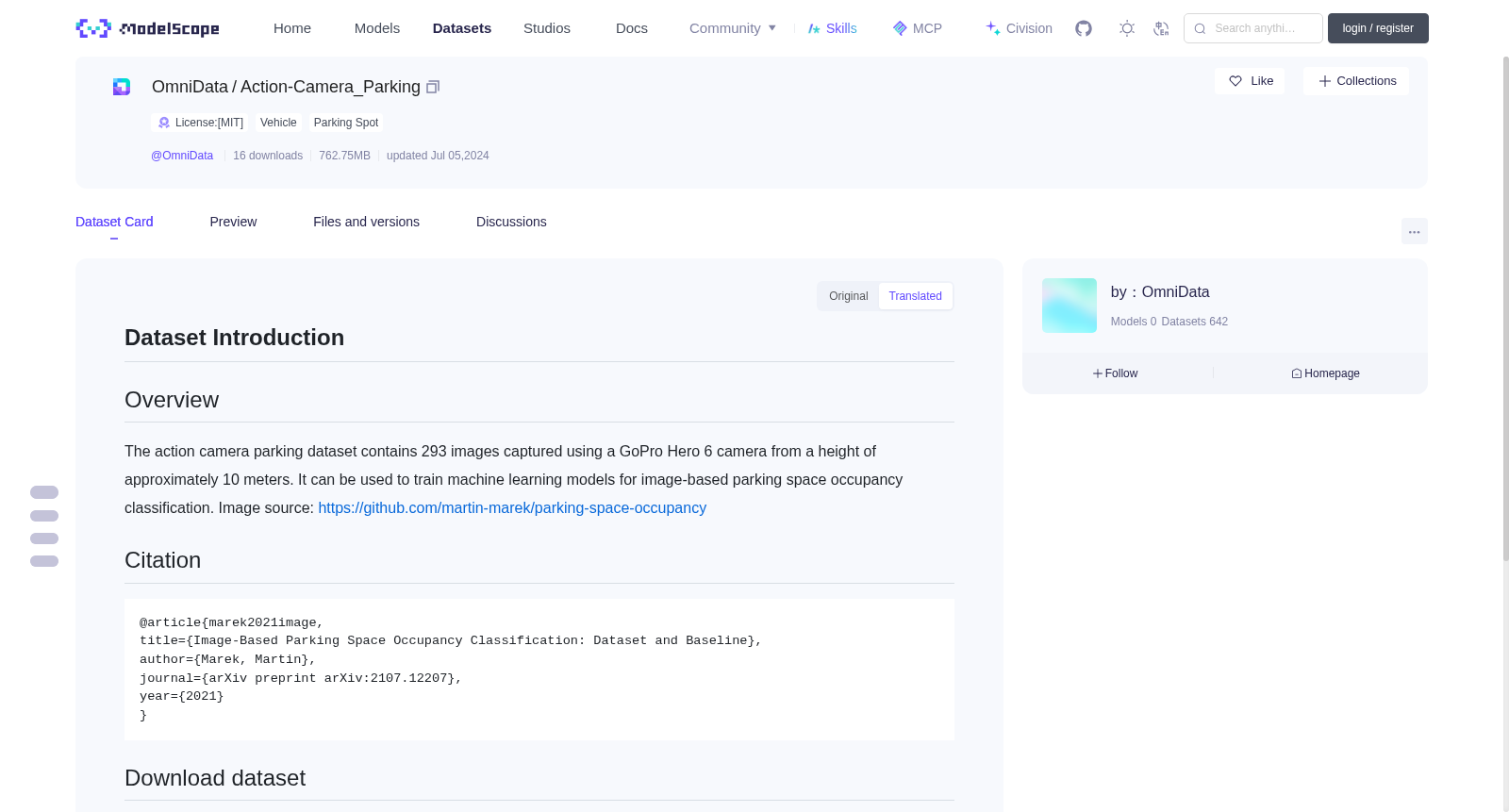1509x812 pixels.
Task: Open the Datasets nav item
Action: 462,28
